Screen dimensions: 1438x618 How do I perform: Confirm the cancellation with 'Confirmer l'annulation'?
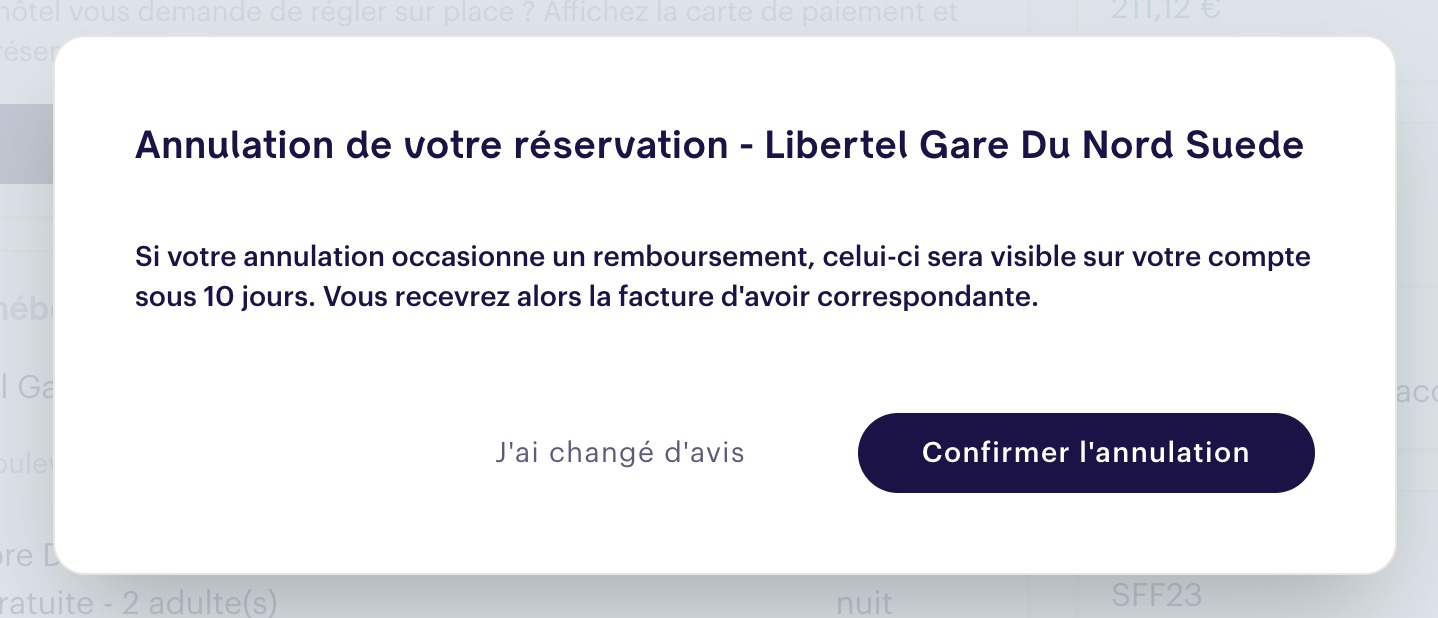click(1085, 452)
